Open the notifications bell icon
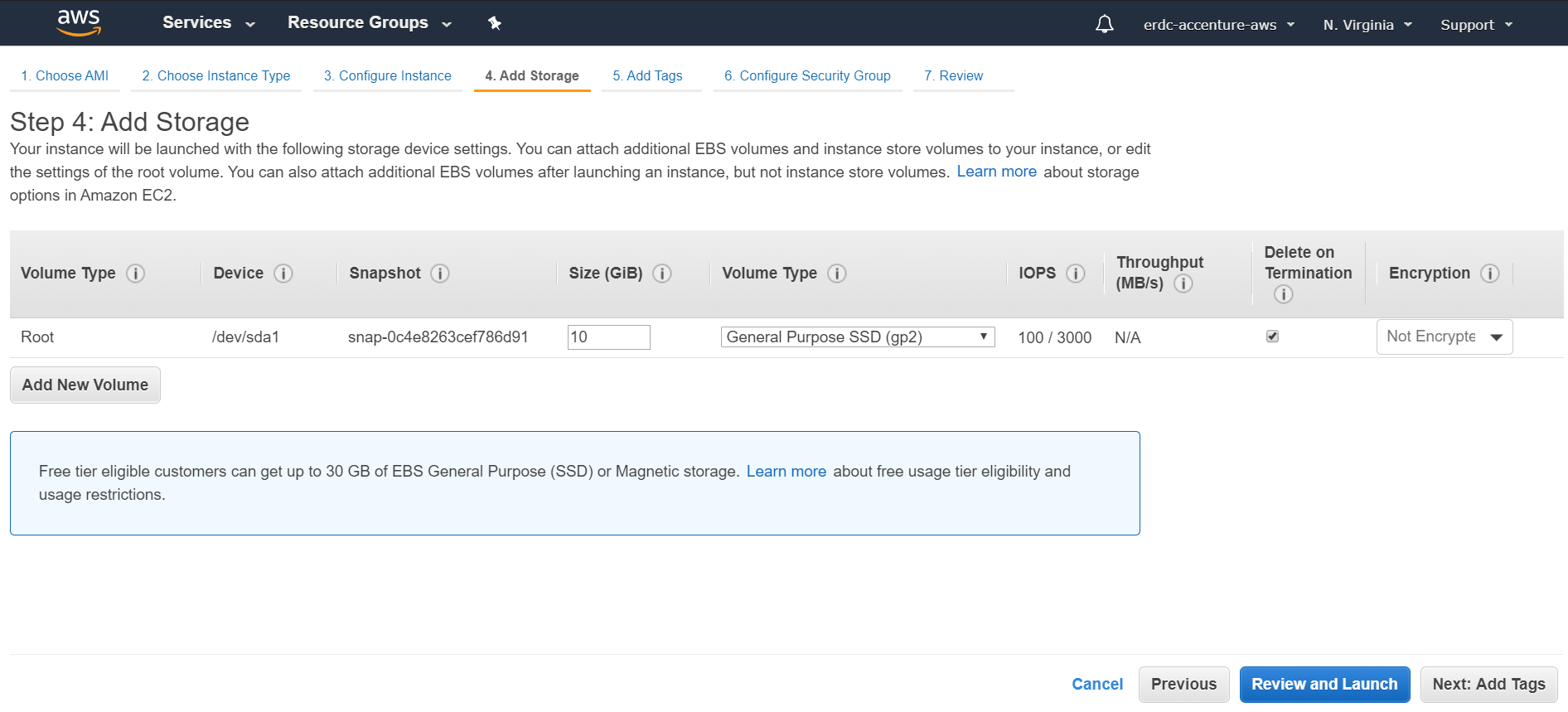The image size is (1568, 712). pyautogui.click(x=1104, y=24)
